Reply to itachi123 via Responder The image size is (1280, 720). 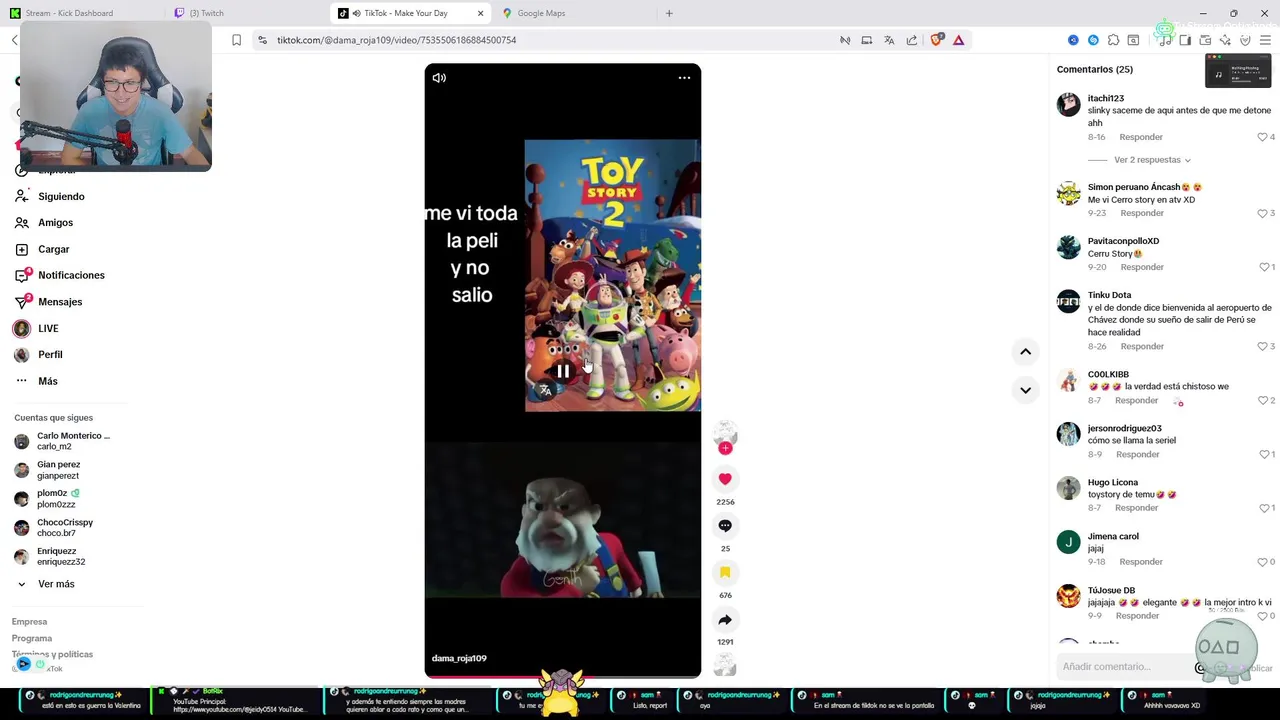click(x=1141, y=137)
